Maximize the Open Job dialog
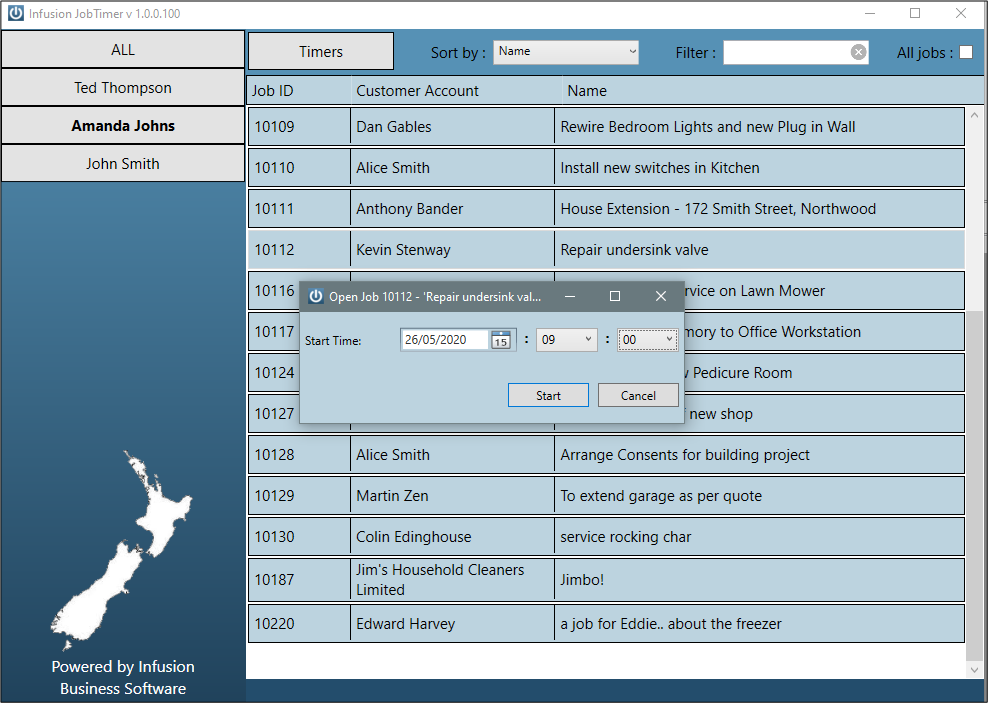Viewport: 988px width, 703px height. tap(615, 296)
